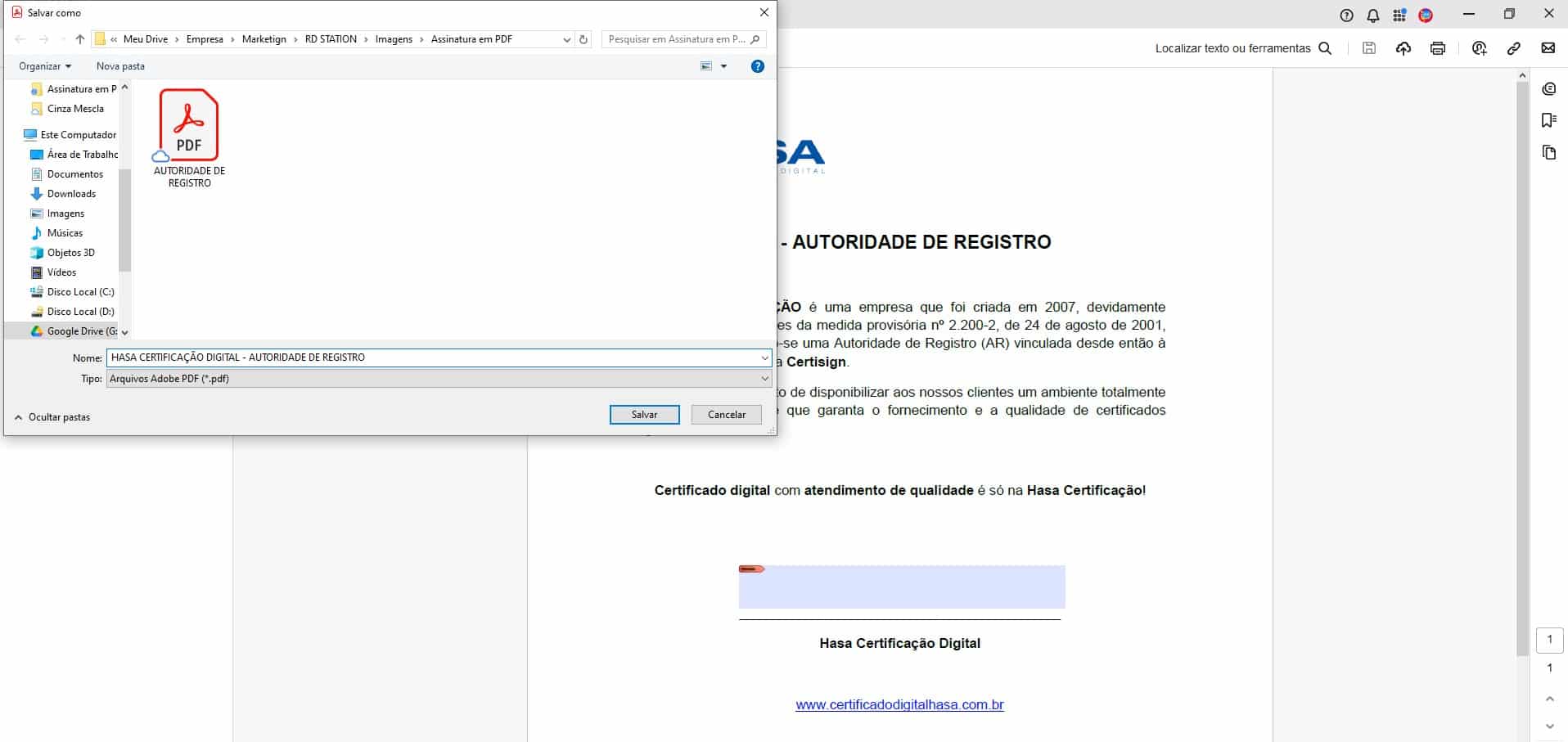Select Assinatura em PDF breadcrumb segment
The width and height of the screenshot is (1568, 742).
point(471,39)
